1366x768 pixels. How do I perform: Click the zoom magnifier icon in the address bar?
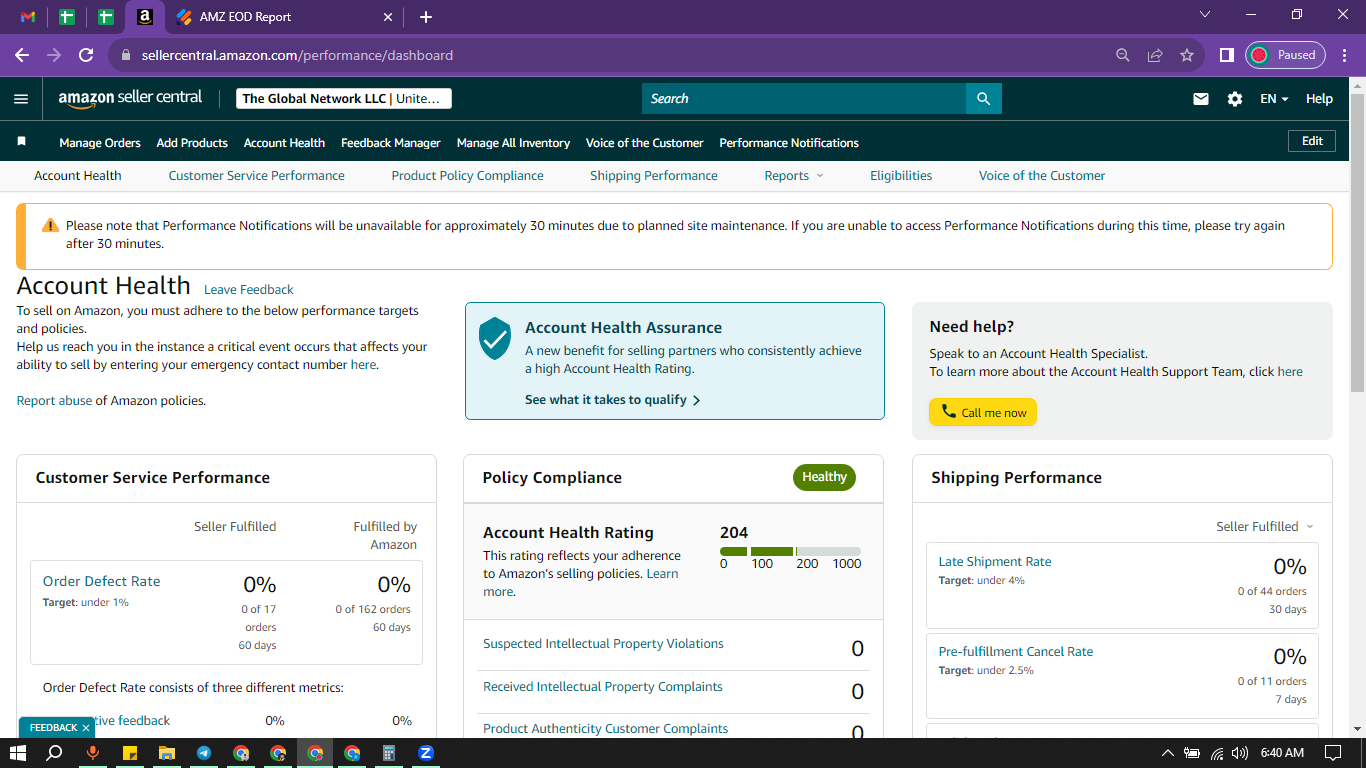pos(1123,55)
